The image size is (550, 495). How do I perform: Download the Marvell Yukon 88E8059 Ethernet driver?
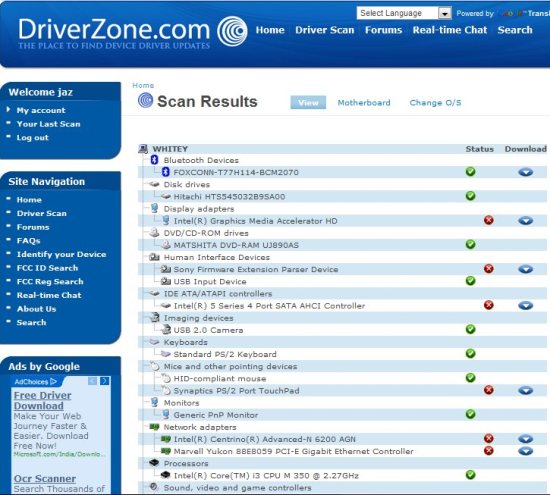525,451
